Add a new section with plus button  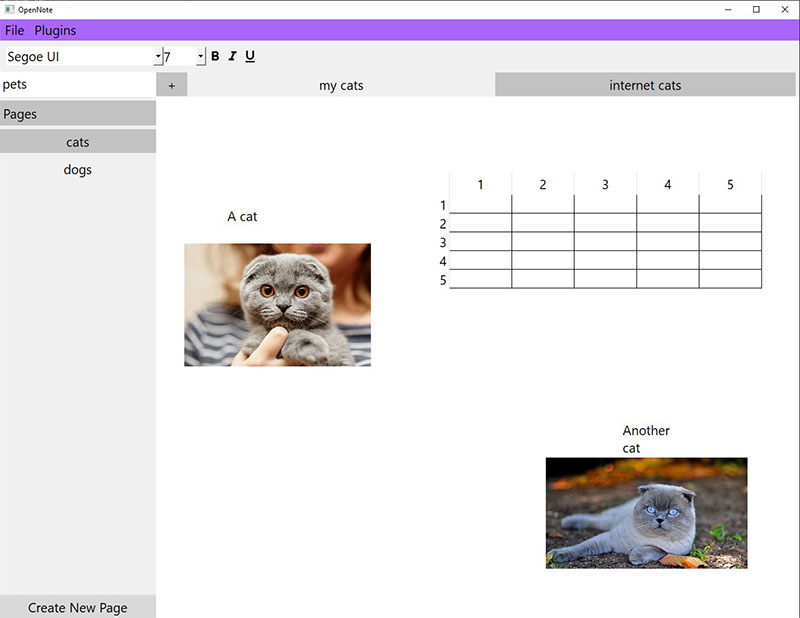(171, 85)
